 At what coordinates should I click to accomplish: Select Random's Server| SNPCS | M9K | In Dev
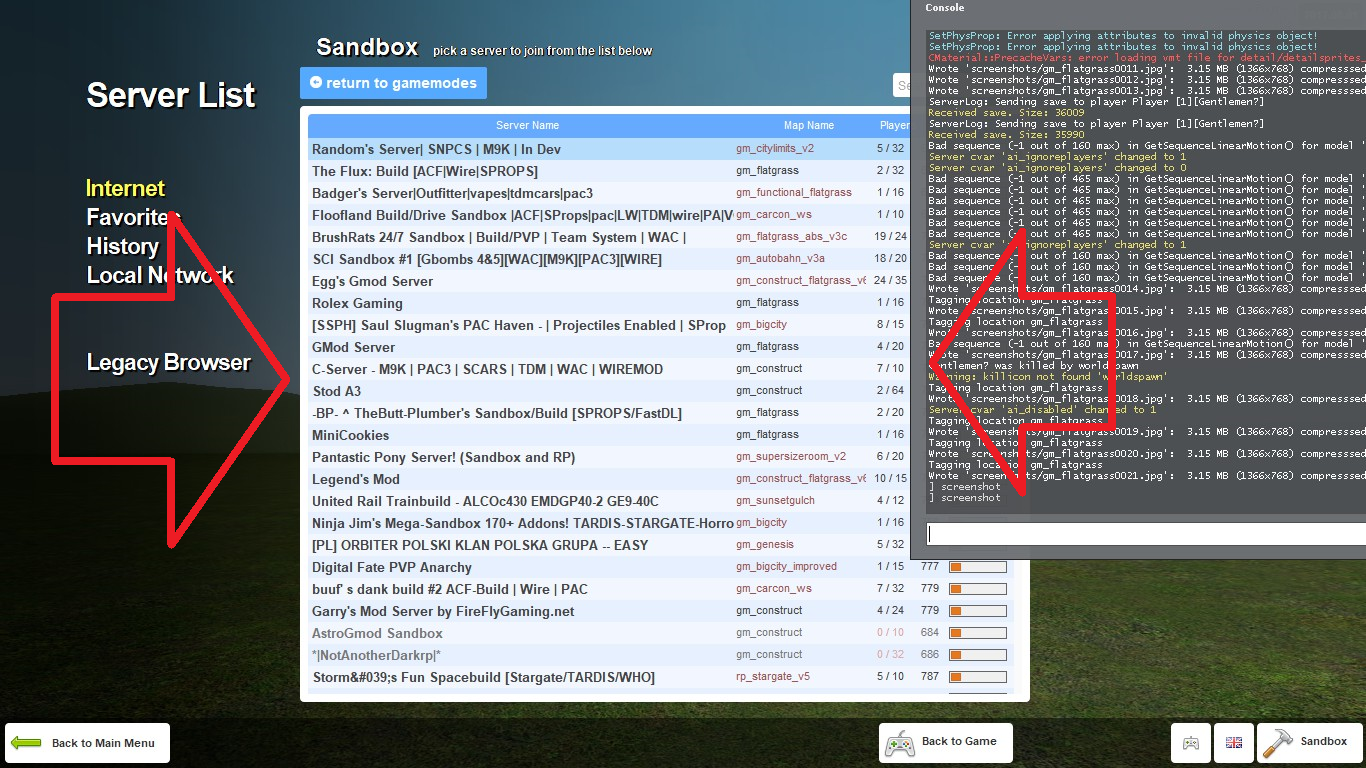click(x=609, y=149)
